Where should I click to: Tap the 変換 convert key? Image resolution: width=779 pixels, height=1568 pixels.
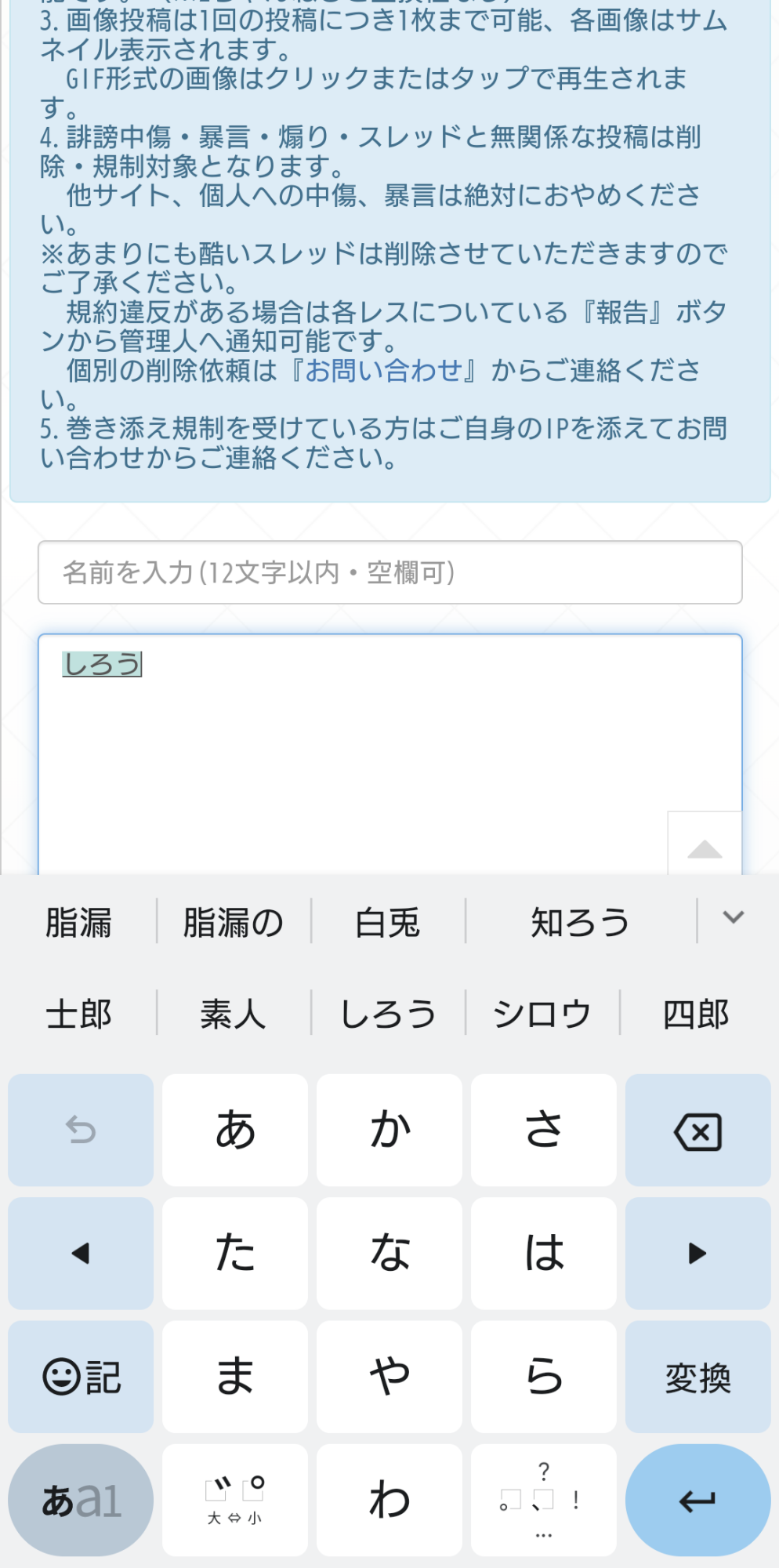[x=697, y=1377]
